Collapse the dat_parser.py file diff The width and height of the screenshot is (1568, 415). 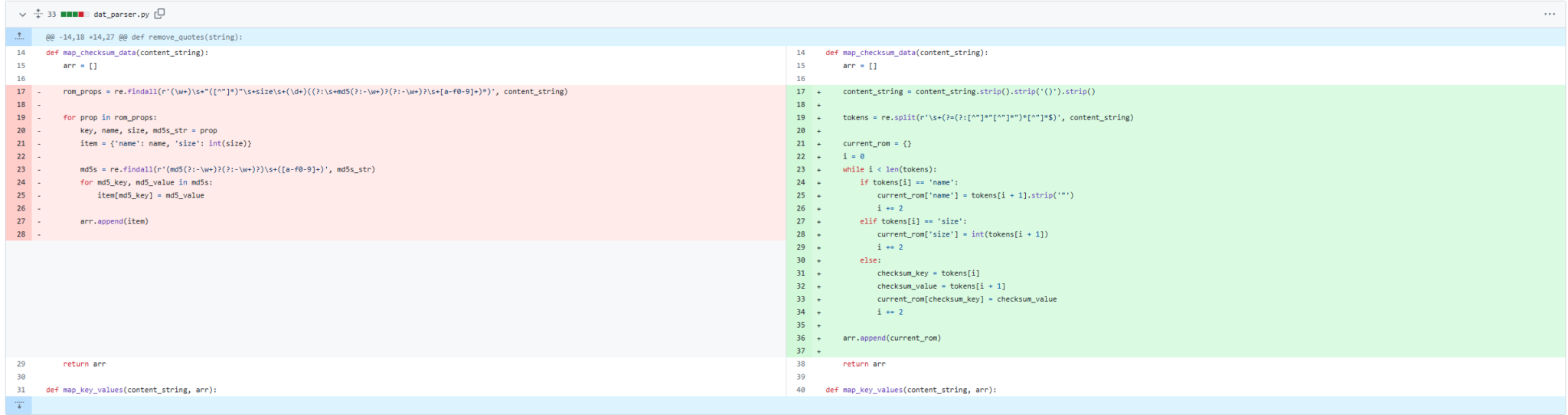(x=22, y=15)
